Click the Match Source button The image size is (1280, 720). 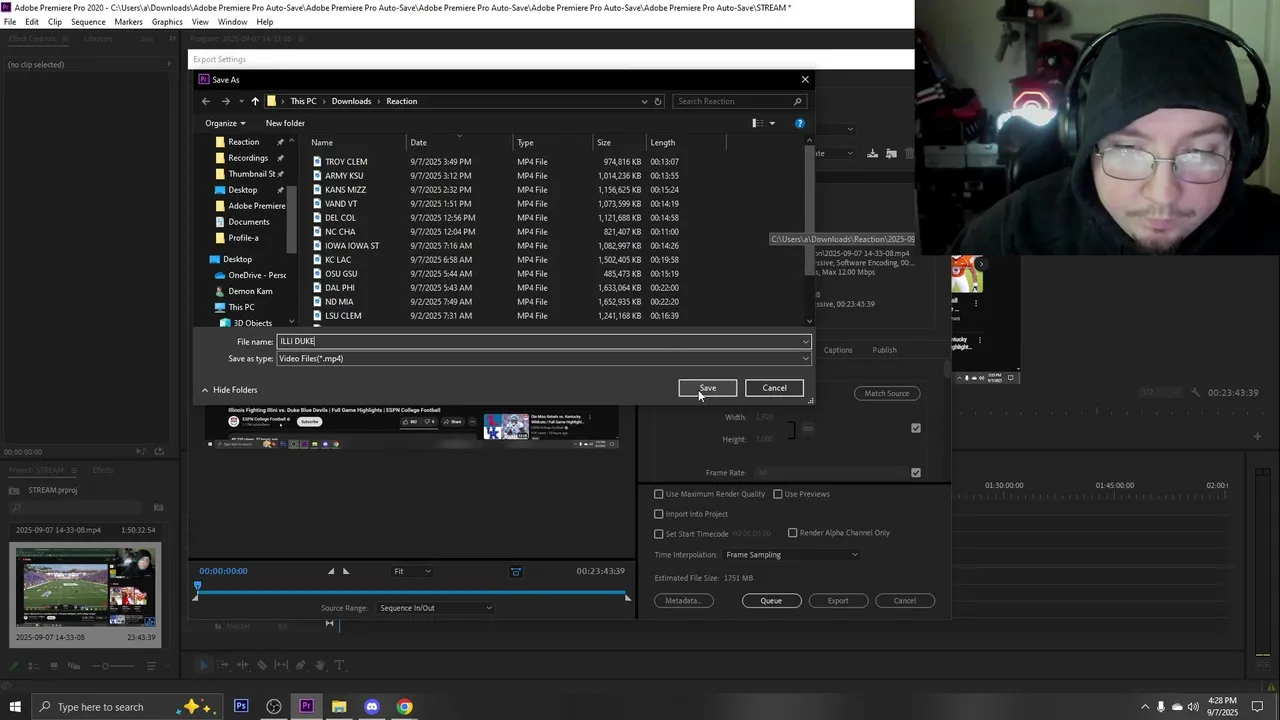click(887, 393)
